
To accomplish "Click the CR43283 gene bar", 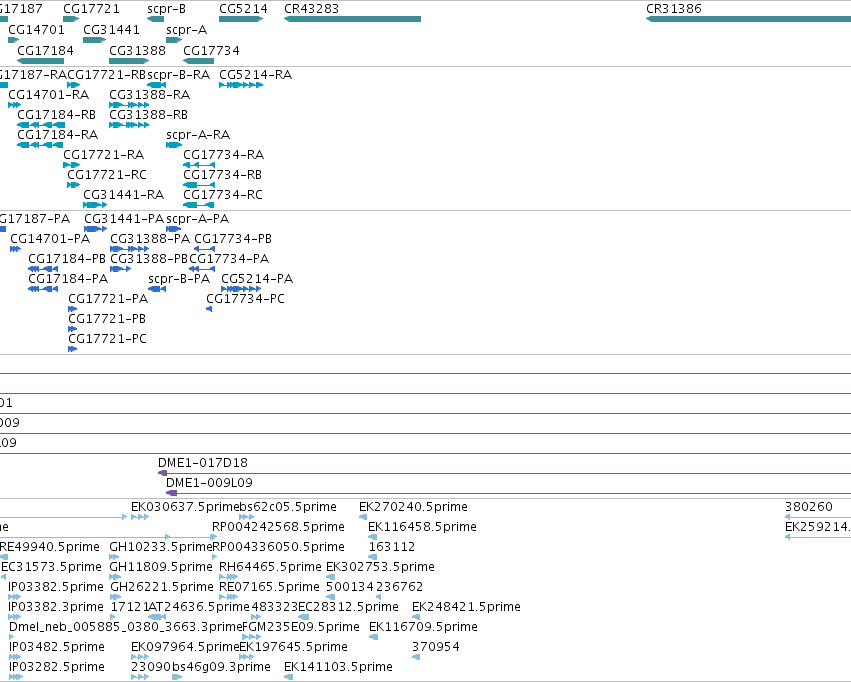I will pyautogui.click(x=352, y=19).
